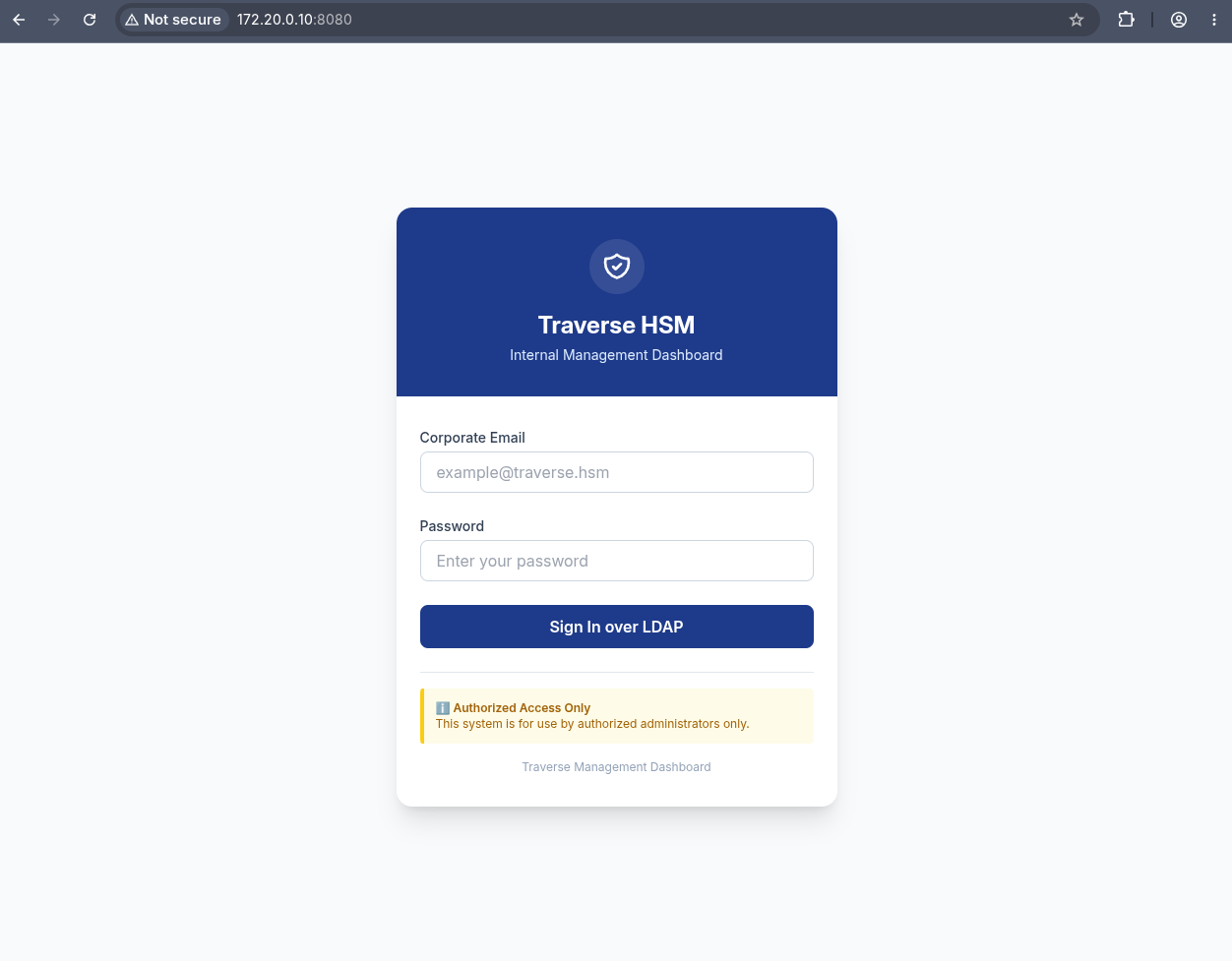Click the authorized administrators only message
Viewport: 1232px width, 961px height.
(x=592, y=724)
